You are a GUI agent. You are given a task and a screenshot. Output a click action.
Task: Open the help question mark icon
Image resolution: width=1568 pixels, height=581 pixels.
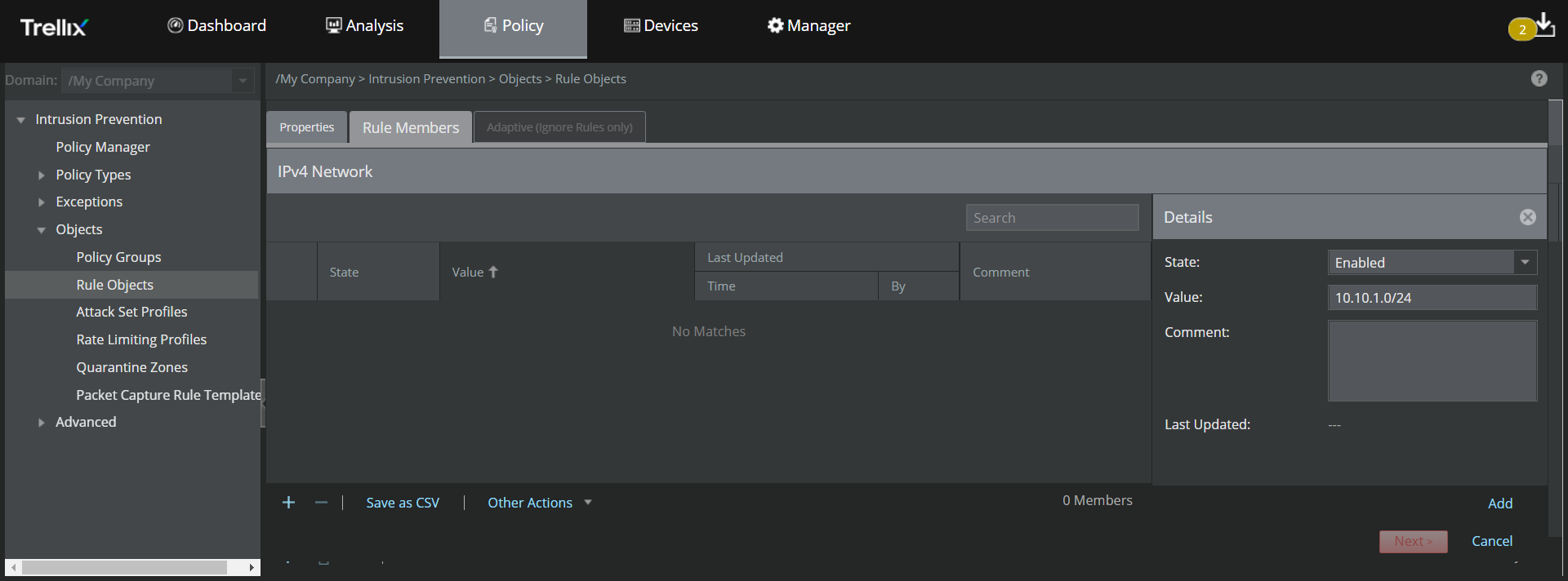pyautogui.click(x=1539, y=78)
